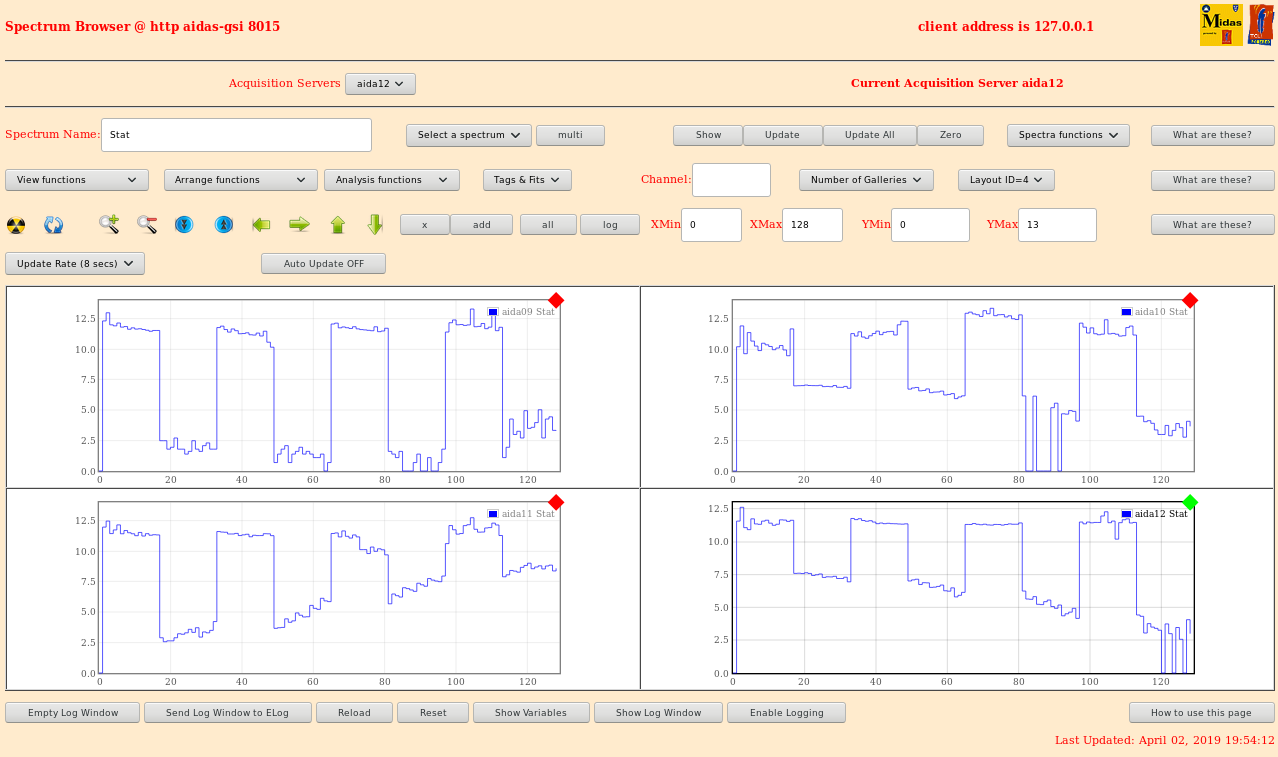Click the zoom in magnifier icon
This screenshot has width=1278, height=757.
(109, 225)
